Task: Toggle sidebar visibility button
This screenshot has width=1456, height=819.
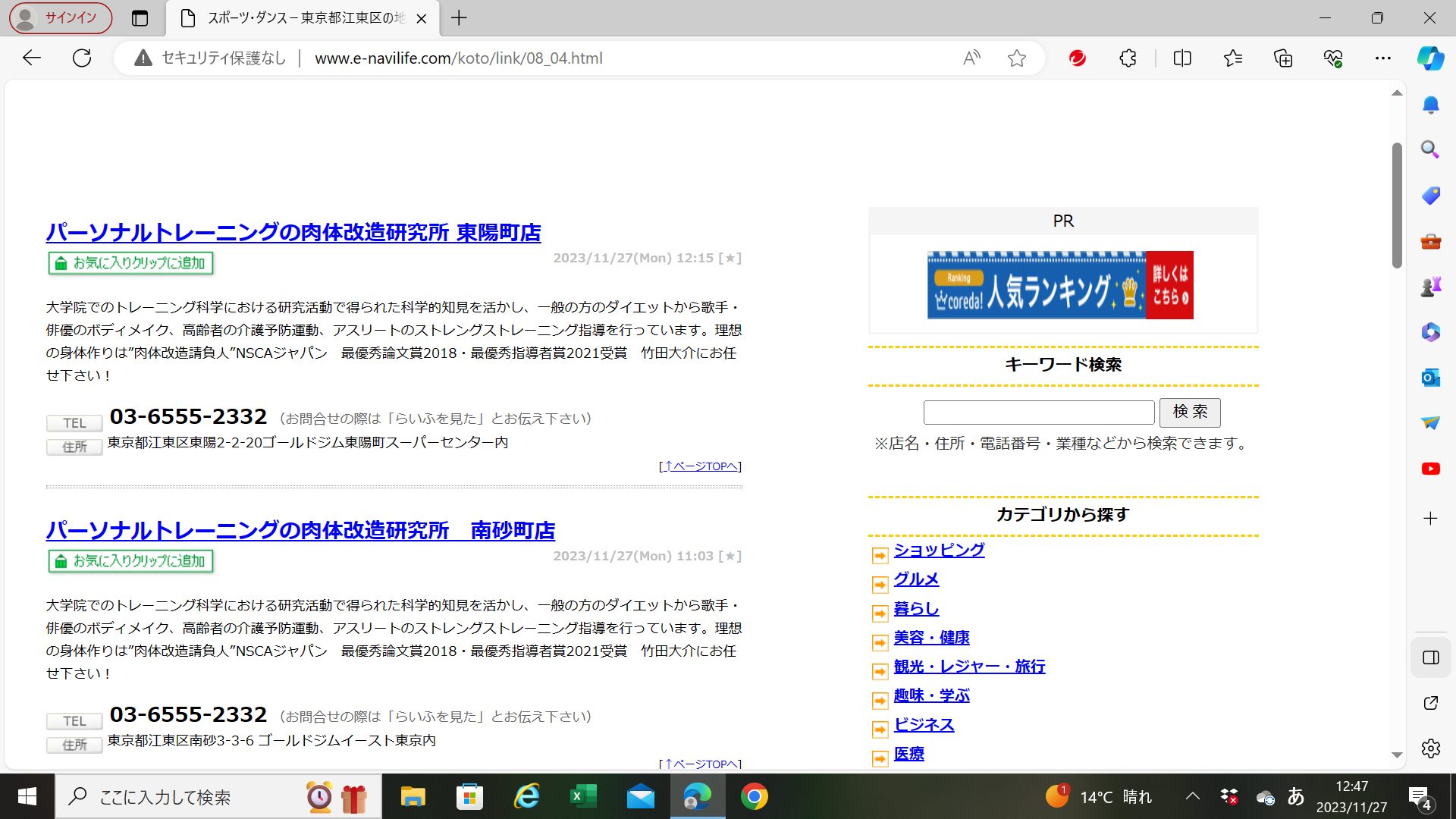Action: point(1430,657)
